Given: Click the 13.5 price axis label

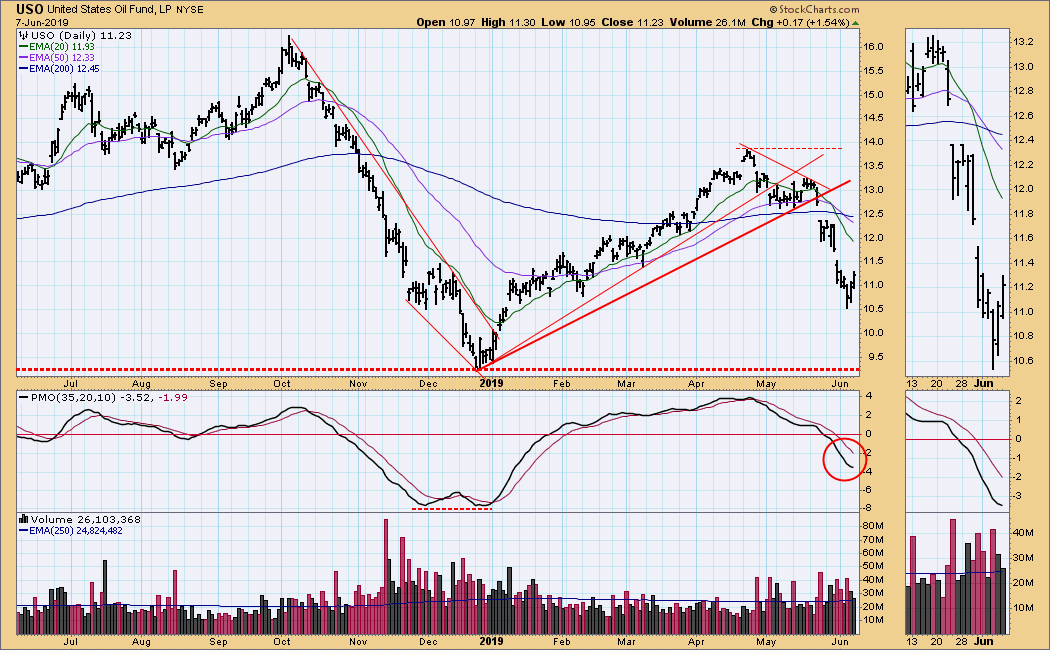Looking at the screenshot, I should click(874, 166).
